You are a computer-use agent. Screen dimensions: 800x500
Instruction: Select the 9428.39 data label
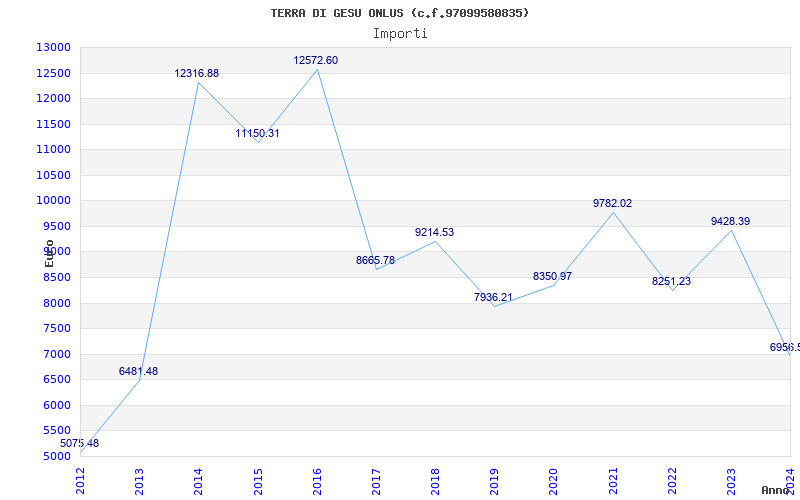tap(731, 221)
